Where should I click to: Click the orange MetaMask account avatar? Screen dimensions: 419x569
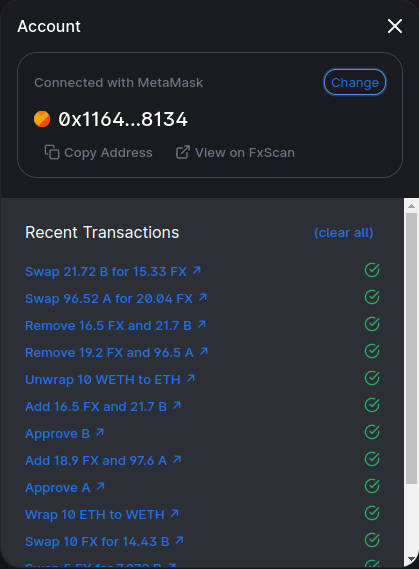click(x=42, y=119)
